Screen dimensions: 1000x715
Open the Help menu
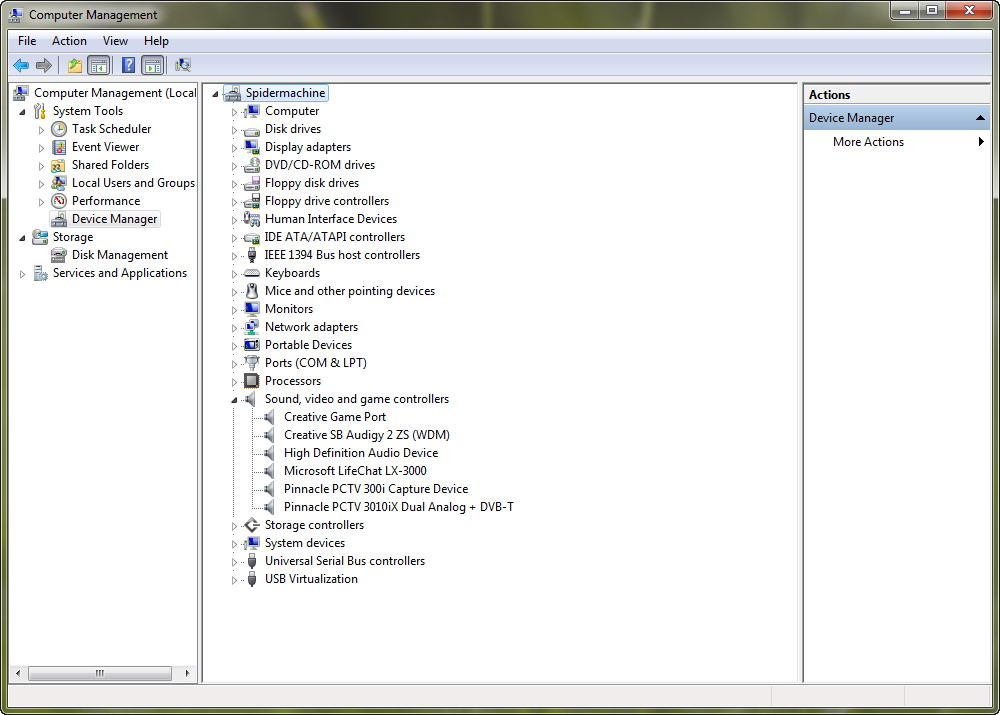click(x=156, y=41)
